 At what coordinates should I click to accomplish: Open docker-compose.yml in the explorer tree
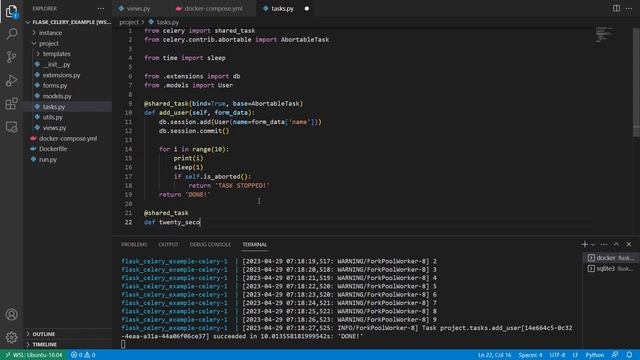(68, 139)
